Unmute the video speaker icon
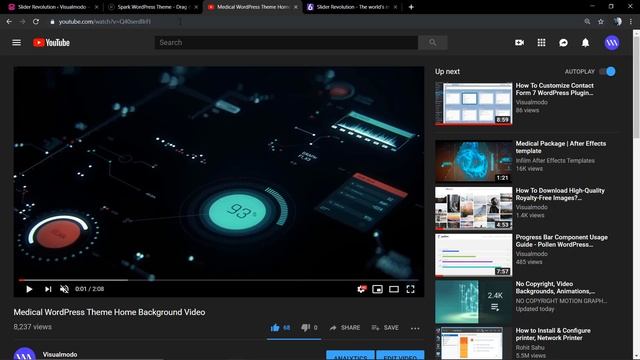This screenshot has height=360, width=640. click(64, 289)
